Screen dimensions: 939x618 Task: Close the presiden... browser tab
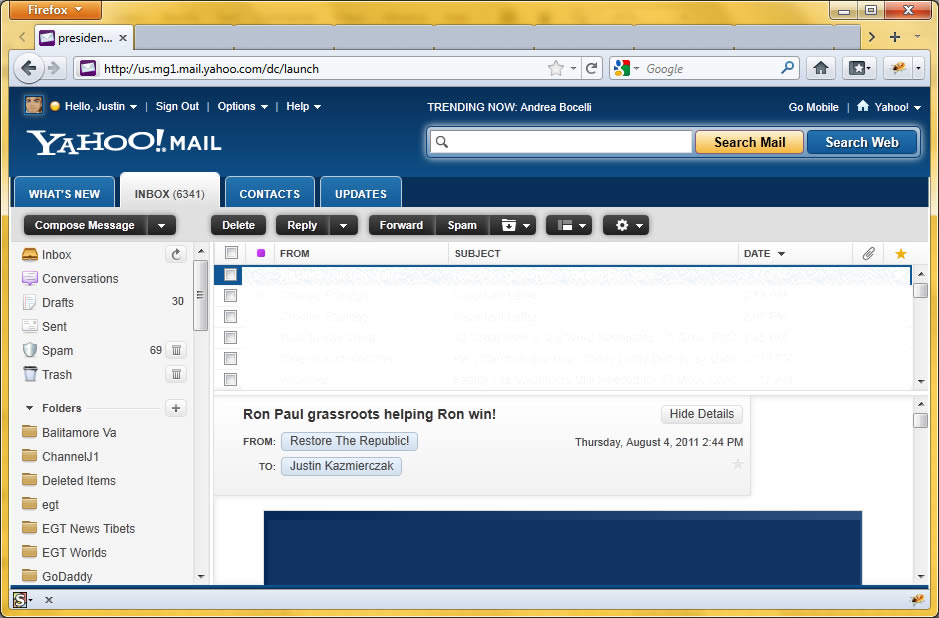(x=123, y=38)
